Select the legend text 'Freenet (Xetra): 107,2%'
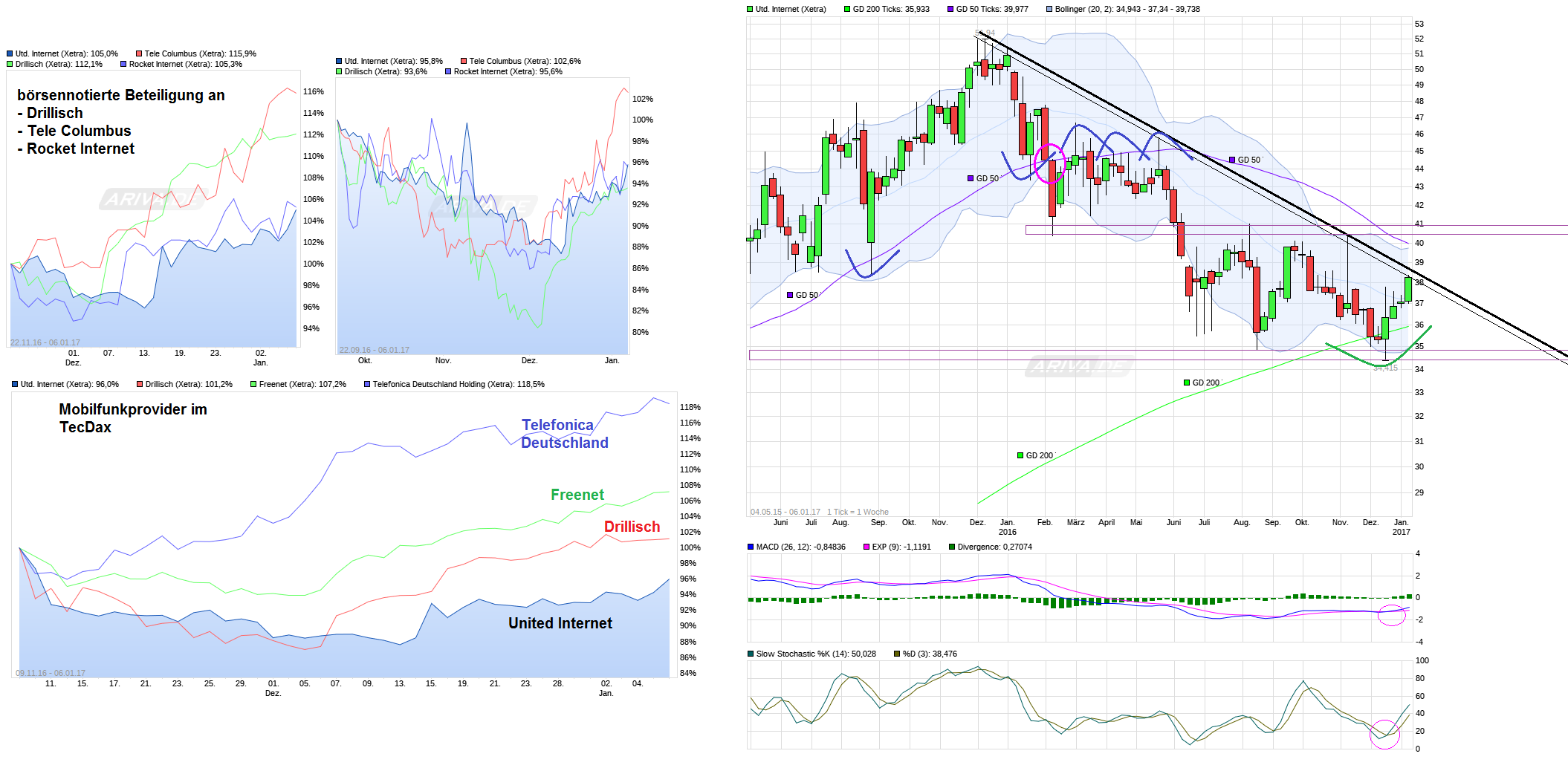The height and width of the screenshot is (771, 1568). [x=302, y=385]
